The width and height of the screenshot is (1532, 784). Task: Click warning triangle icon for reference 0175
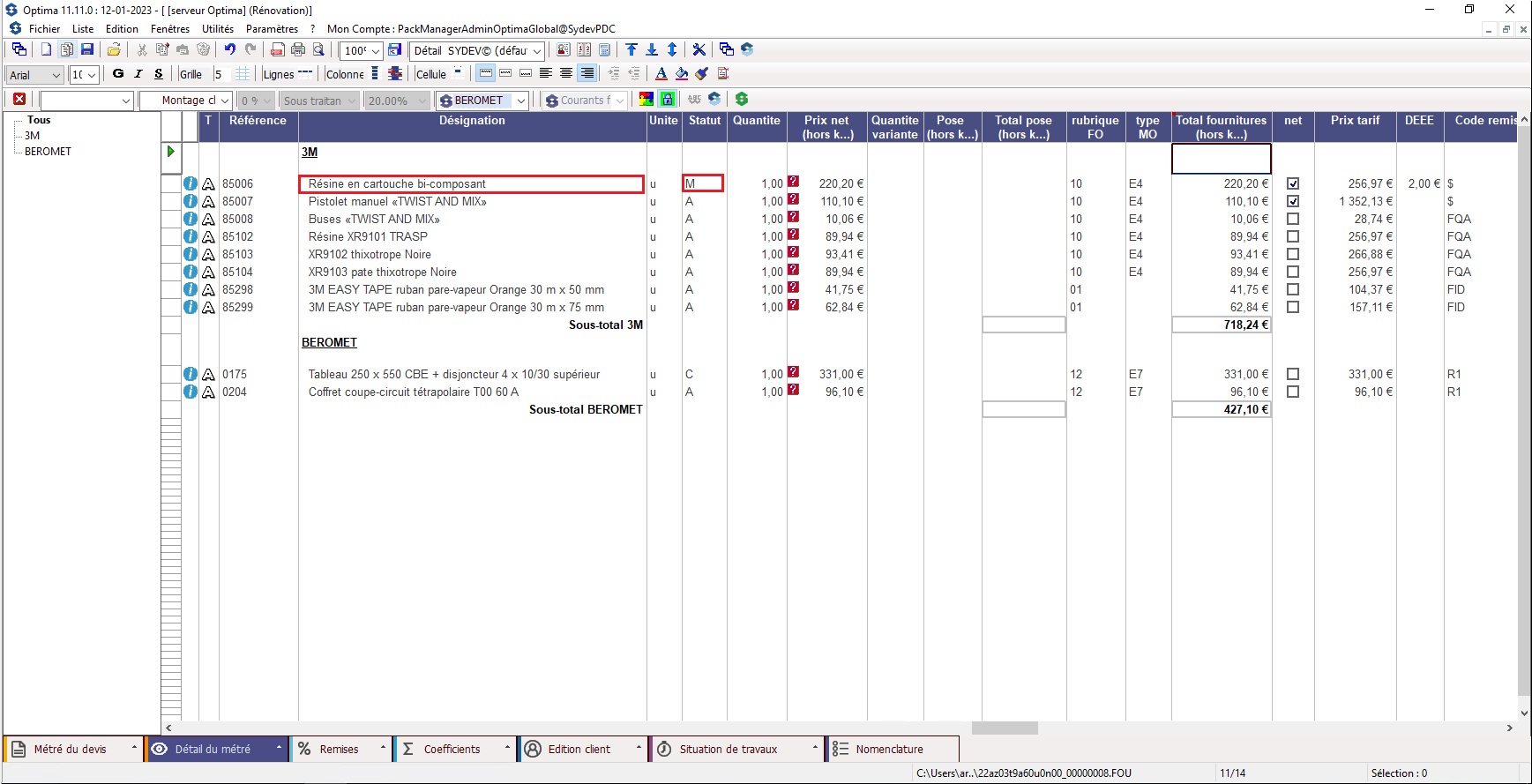tap(209, 374)
